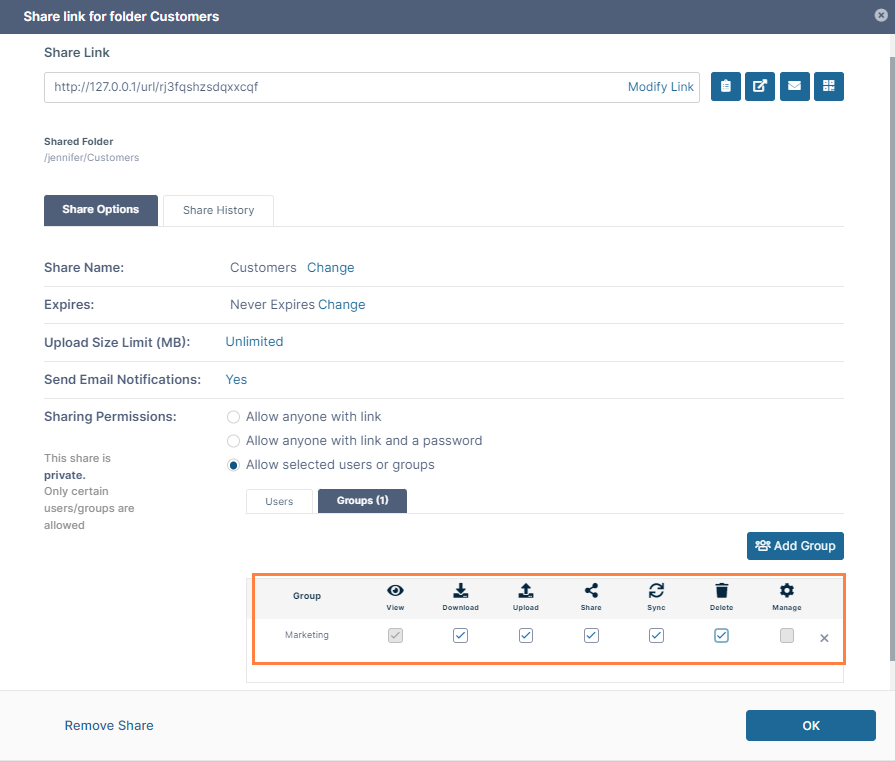Click the share link URL field

330,87
